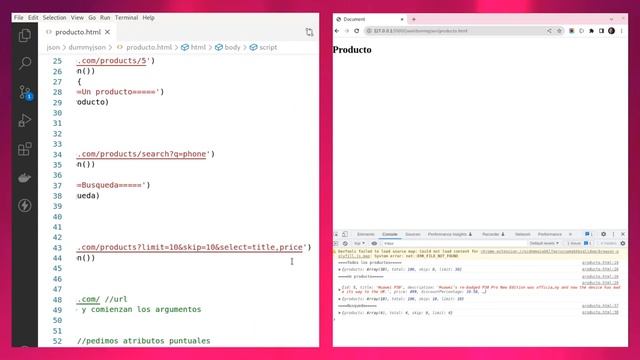This screenshot has width=640, height=360.
Task: Toggle the browser side panel icon
Action: [601, 31]
